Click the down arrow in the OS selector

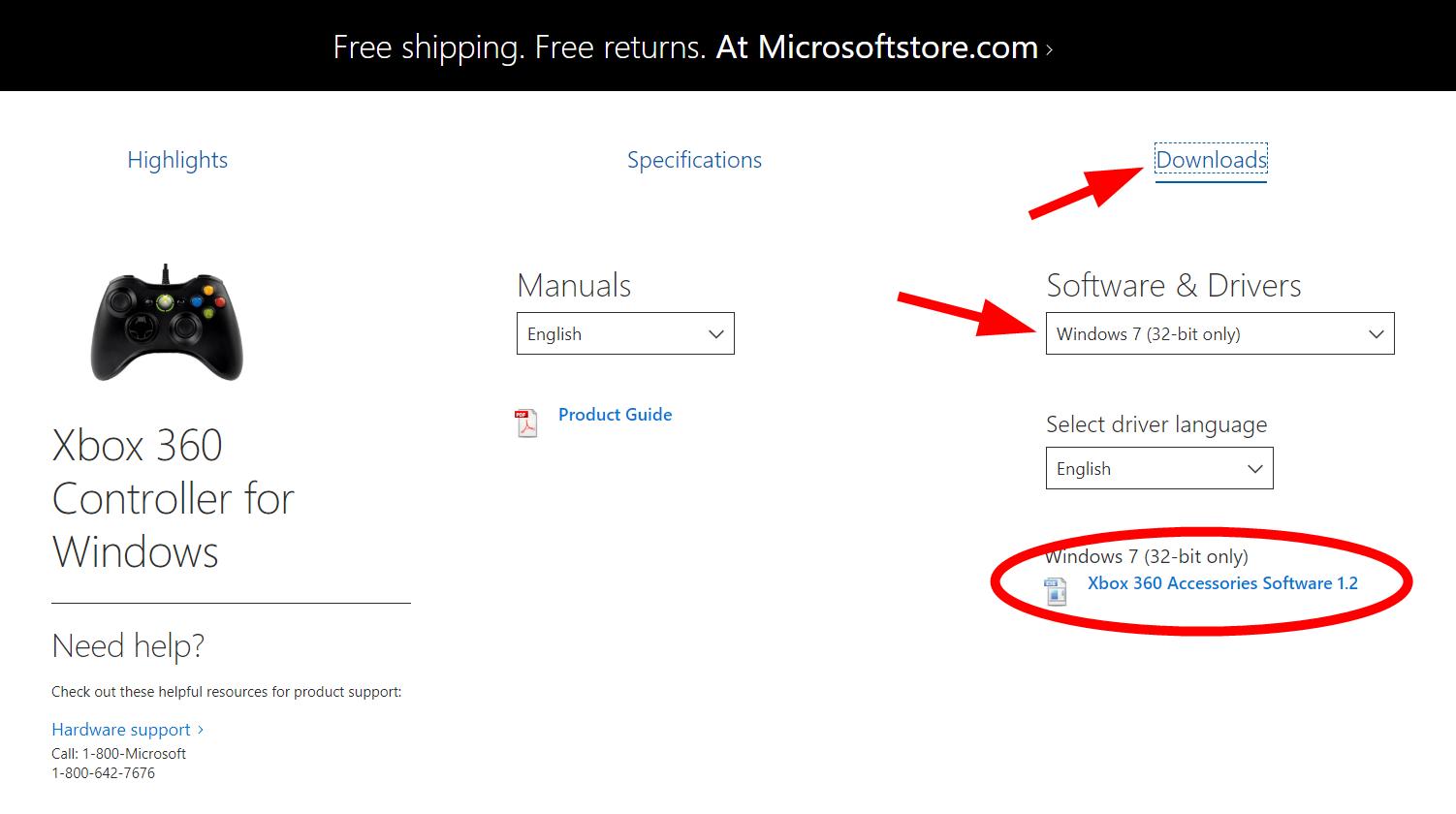point(1376,334)
